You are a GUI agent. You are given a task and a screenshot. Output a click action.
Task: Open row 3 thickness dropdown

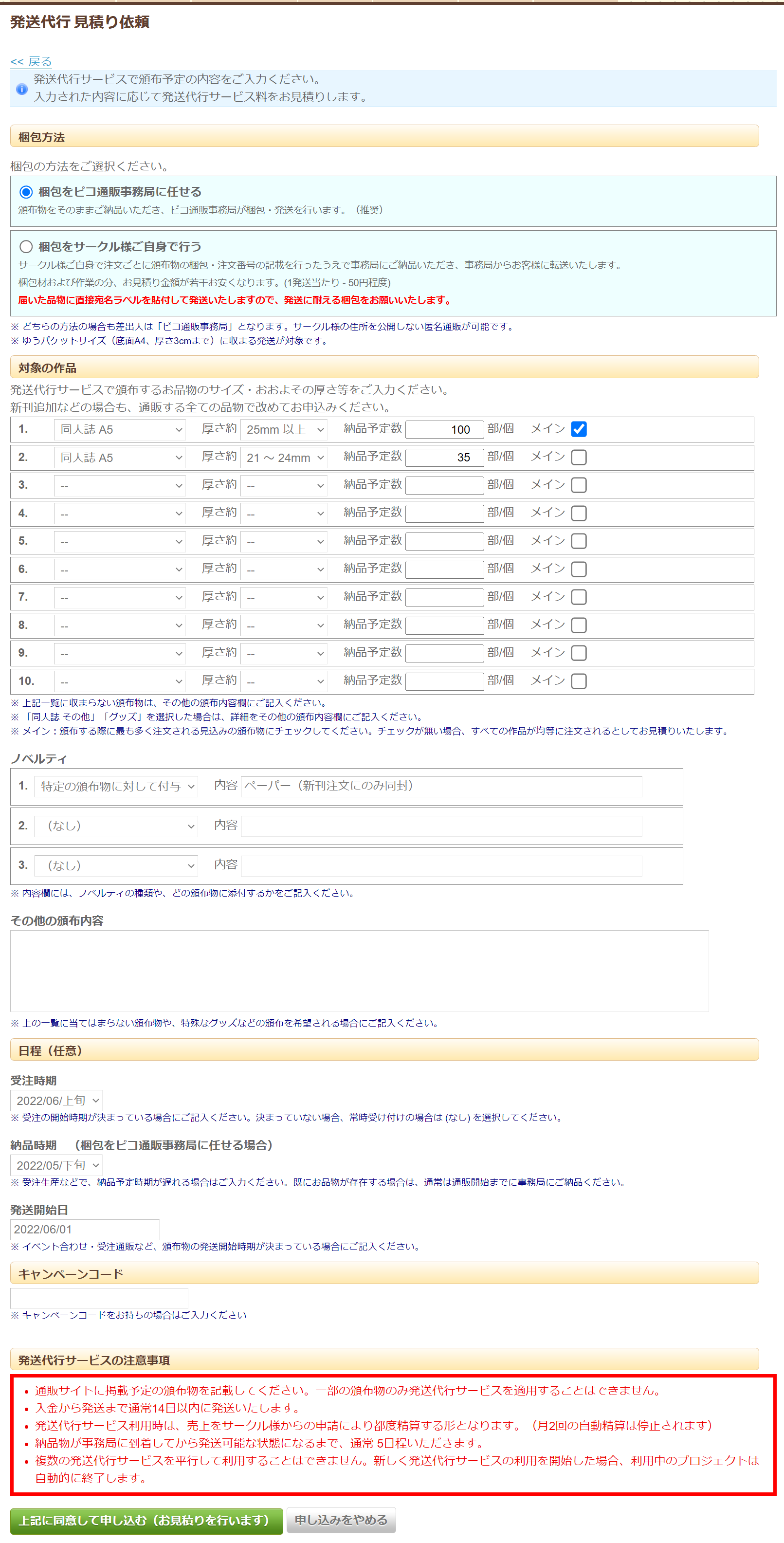(284, 485)
